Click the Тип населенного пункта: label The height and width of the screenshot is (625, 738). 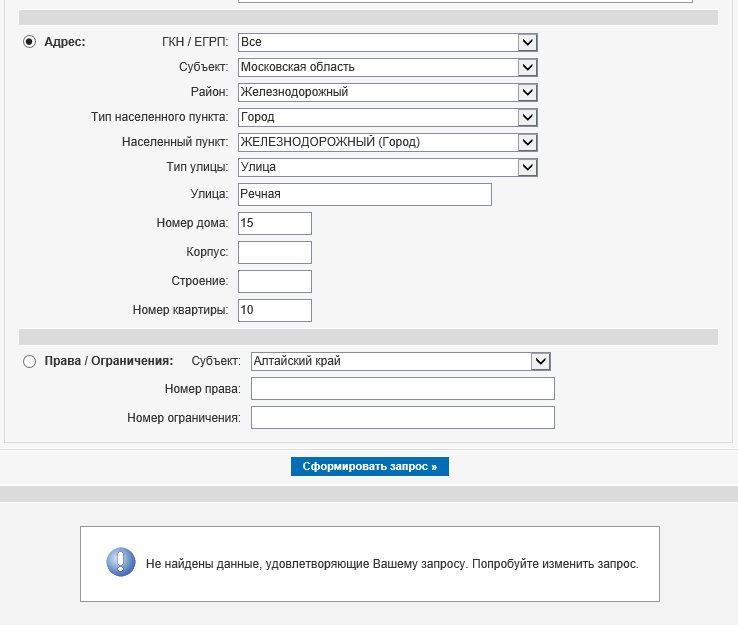pos(160,117)
